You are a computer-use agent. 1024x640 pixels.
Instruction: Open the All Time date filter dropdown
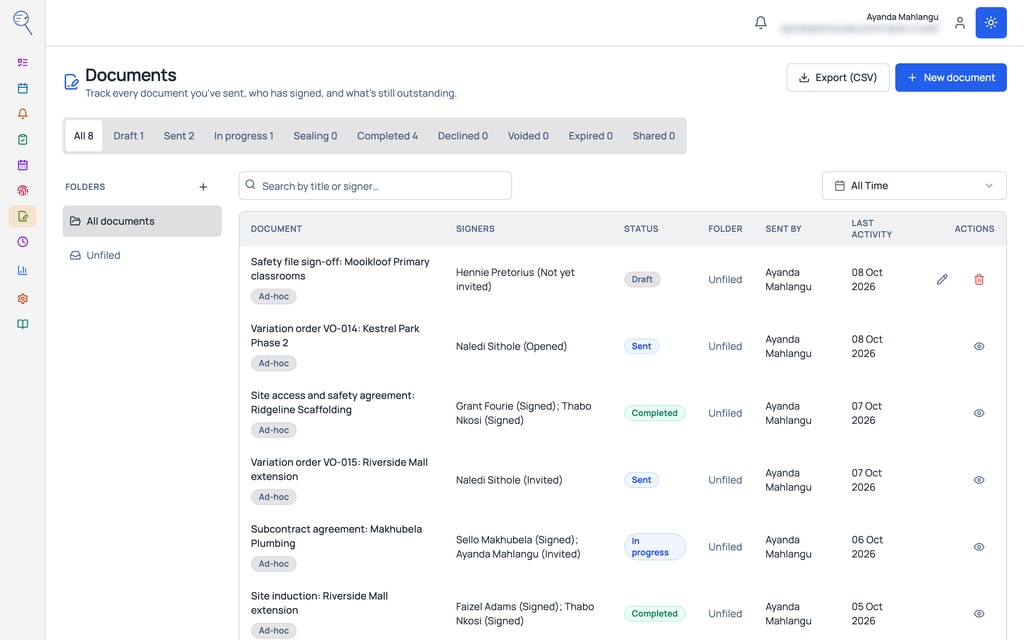click(x=914, y=186)
